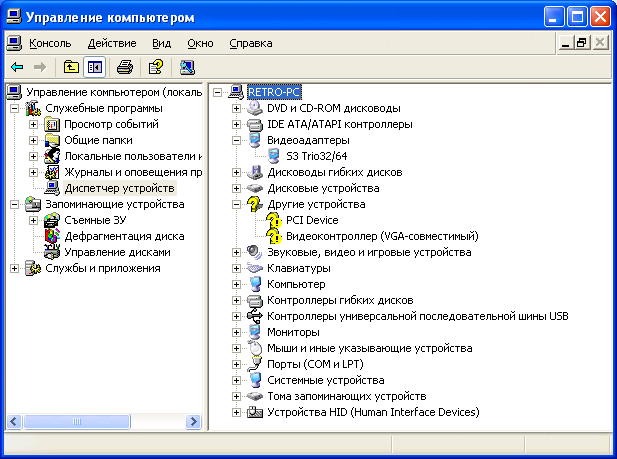Click the yellow question mark Другие устройства icon

click(x=255, y=204)
